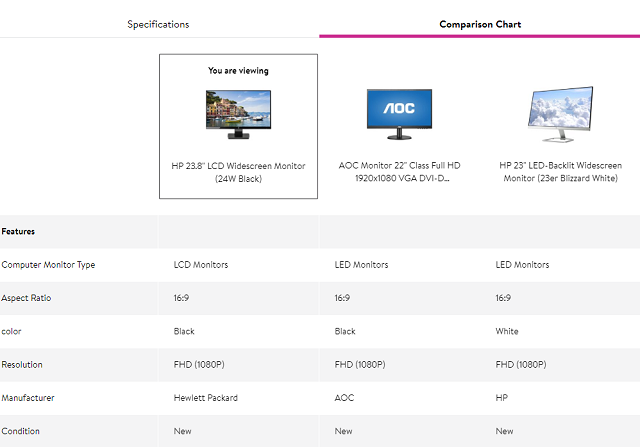Click the "You are viewing" label
640x447 pixels.
click(x=238, y=71)
